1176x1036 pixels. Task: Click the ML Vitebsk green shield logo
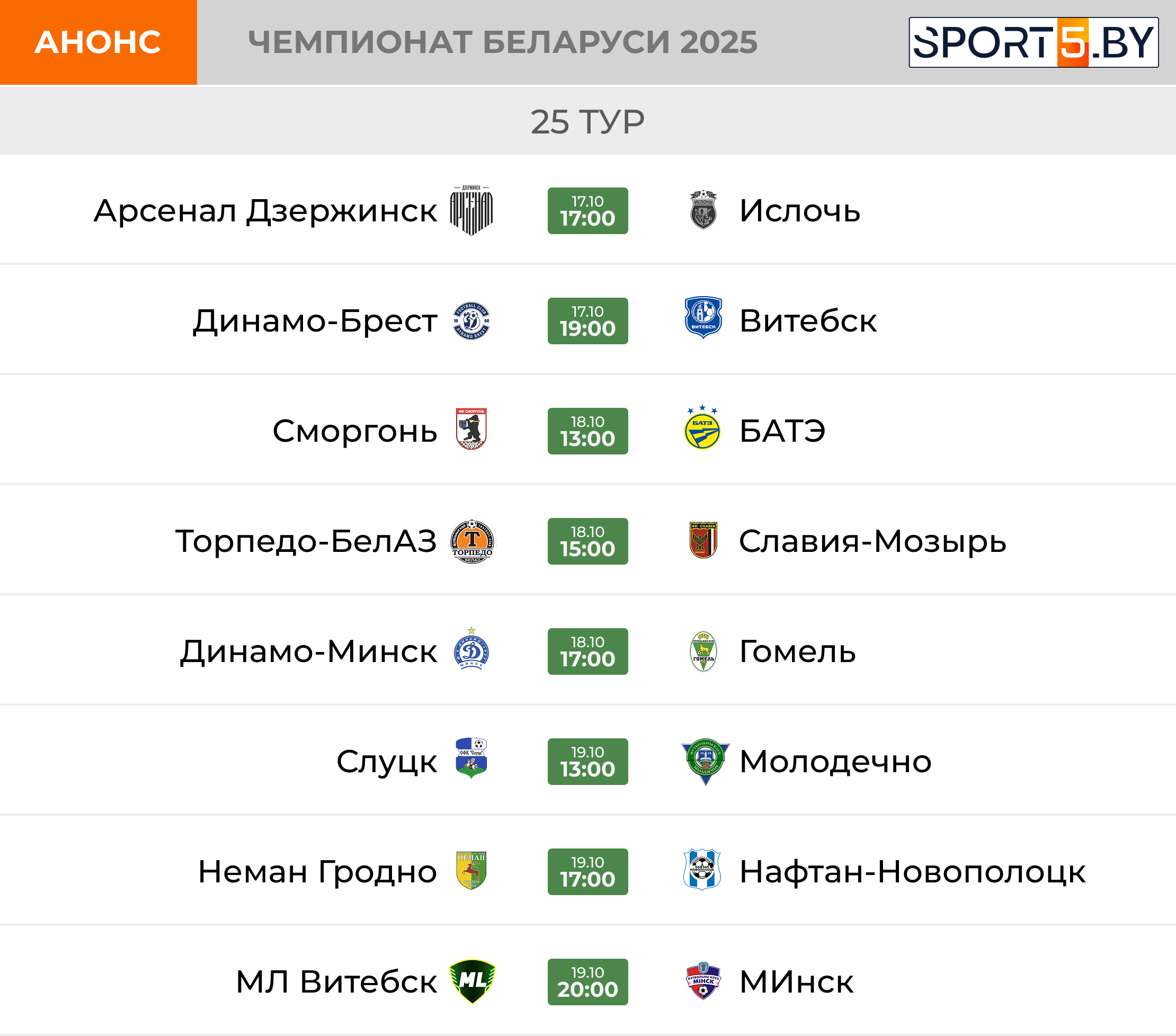coord(473,981)
